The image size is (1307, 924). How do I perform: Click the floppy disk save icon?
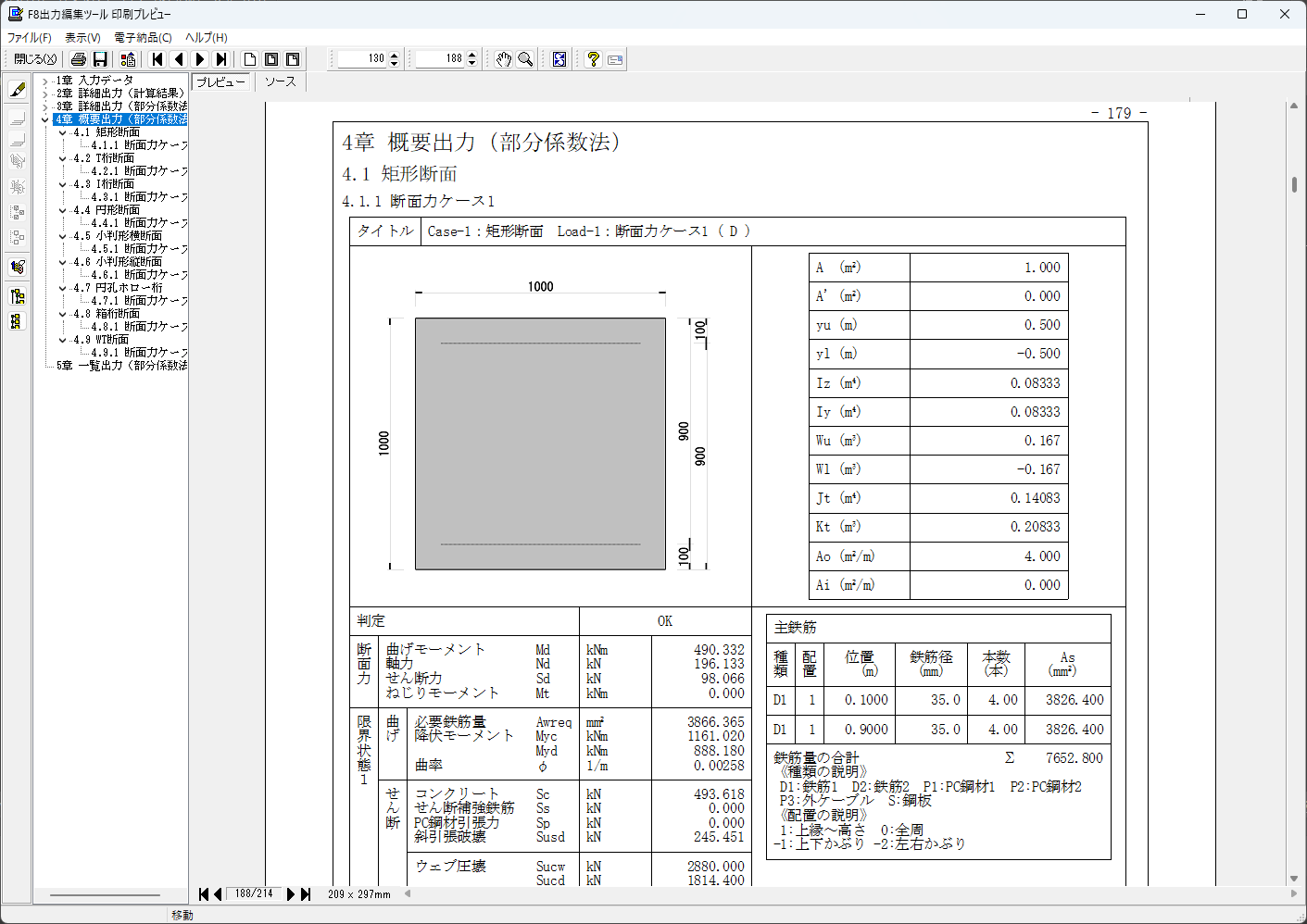click(100, 59)
